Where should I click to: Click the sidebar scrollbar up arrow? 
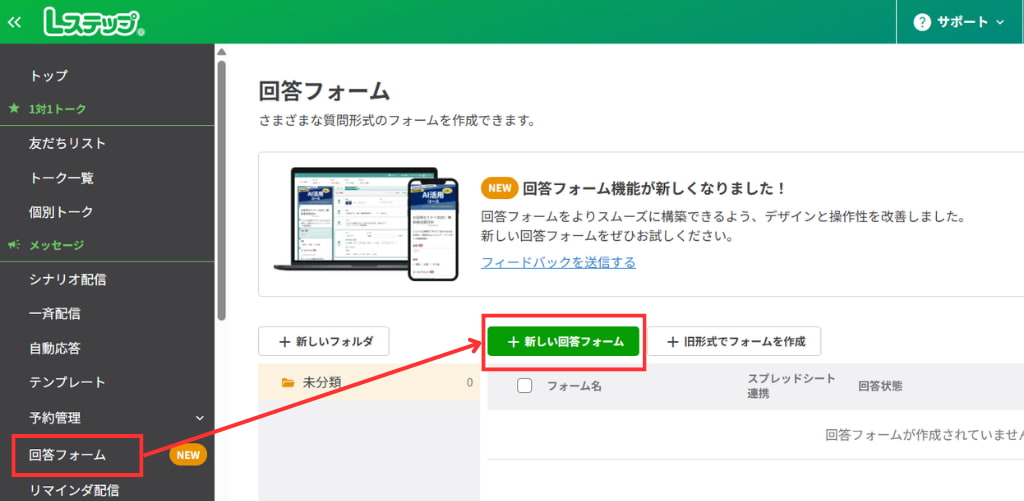click(x=221, y=52)
